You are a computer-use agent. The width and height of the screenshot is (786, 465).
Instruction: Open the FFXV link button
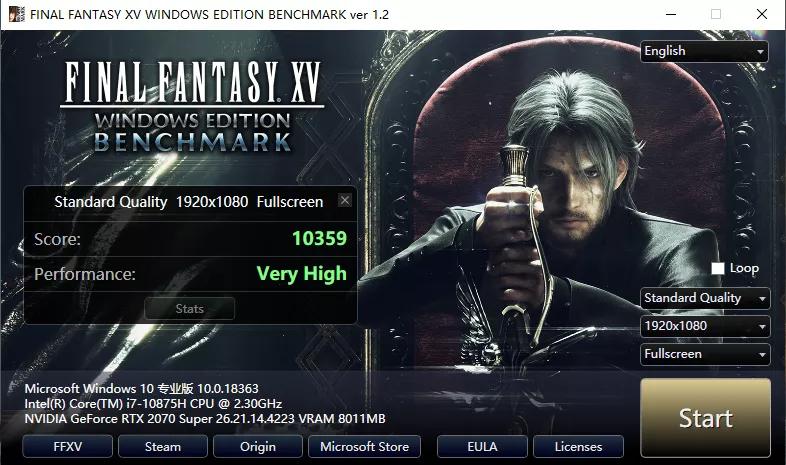68,446
